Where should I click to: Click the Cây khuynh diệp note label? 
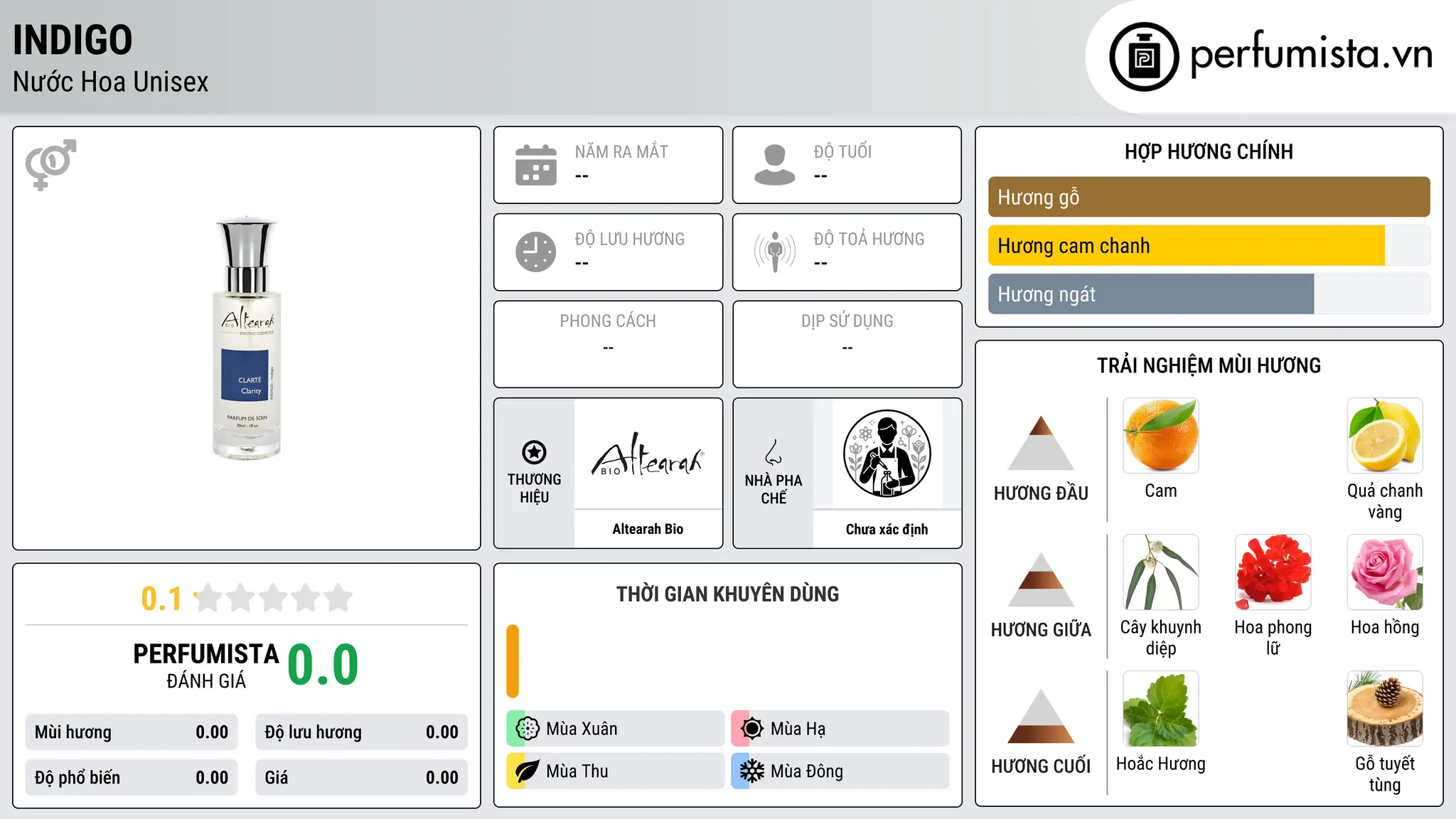[1161, 638]
